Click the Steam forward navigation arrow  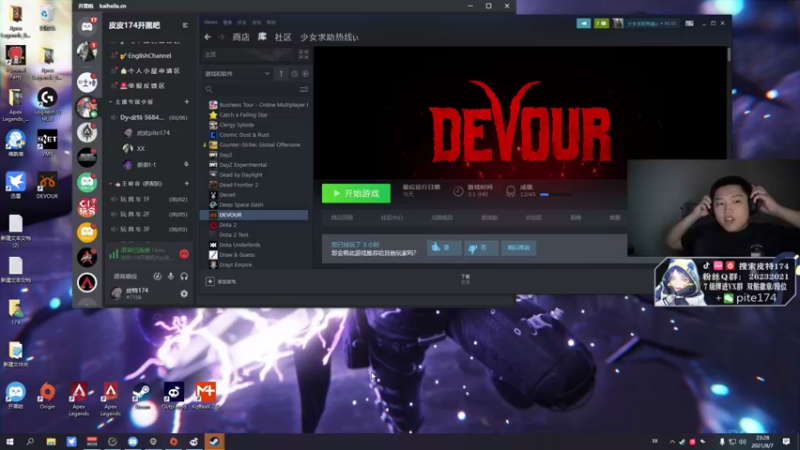(221, 37)
